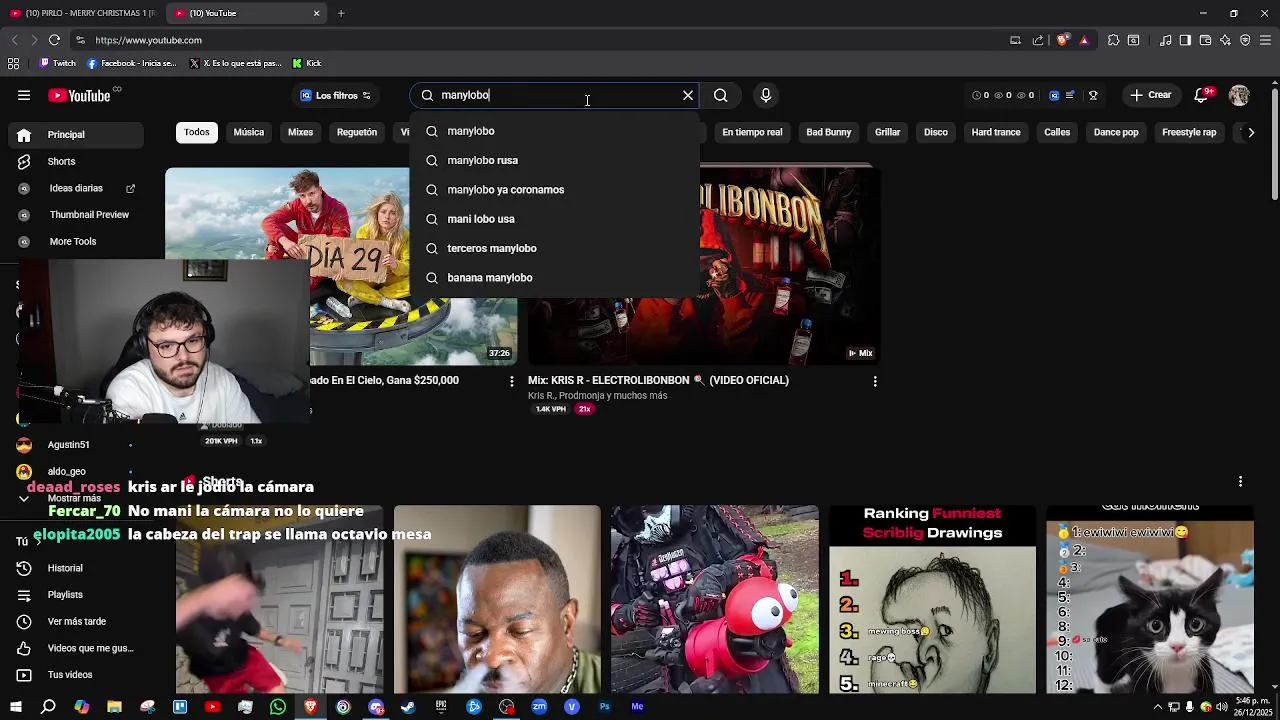Open the YouTube hamburger guide menu
1280x720 pixels.
pos(24,95)
